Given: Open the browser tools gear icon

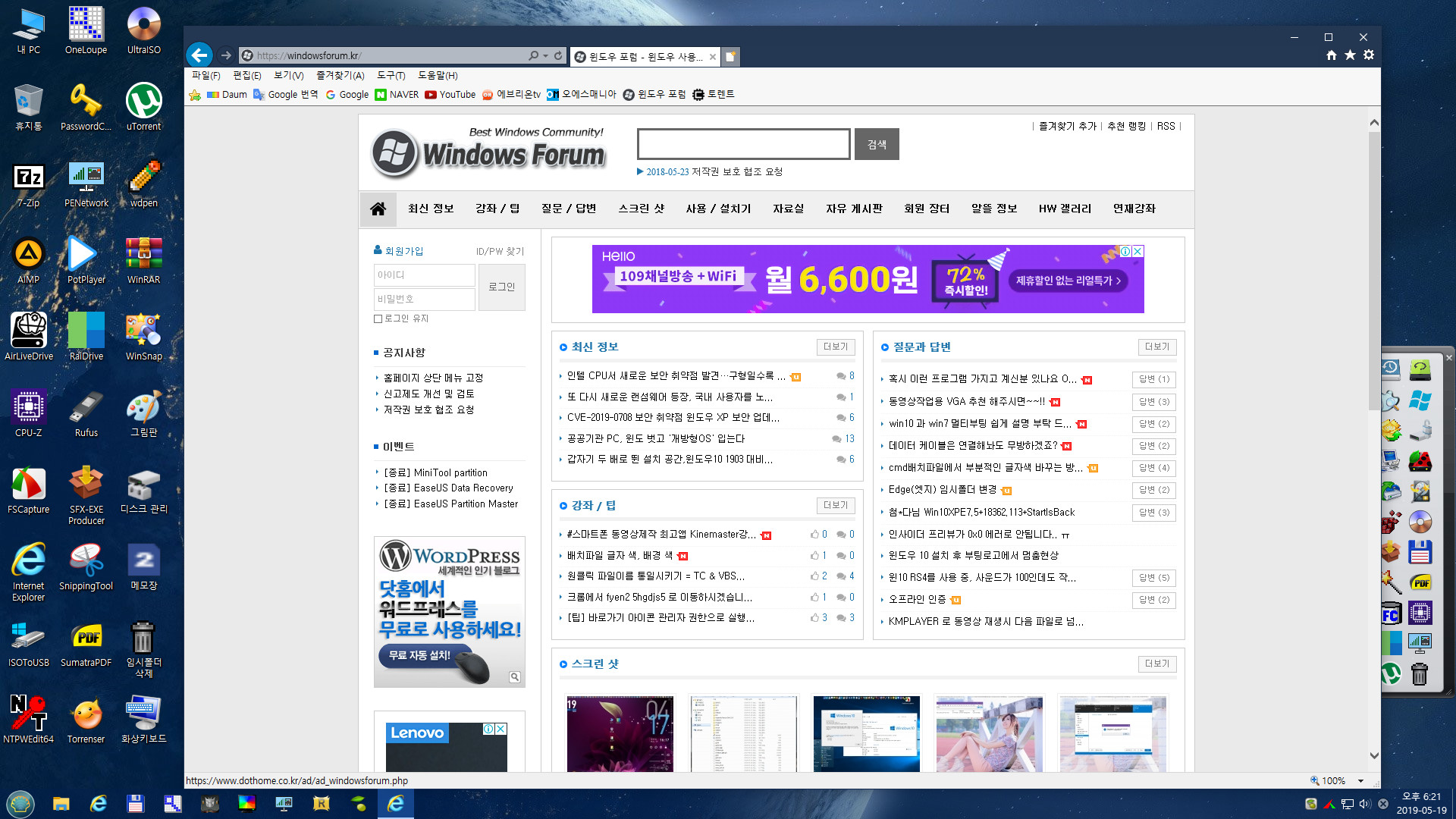Looking at the screenshot, I should tap(1369, 55).
